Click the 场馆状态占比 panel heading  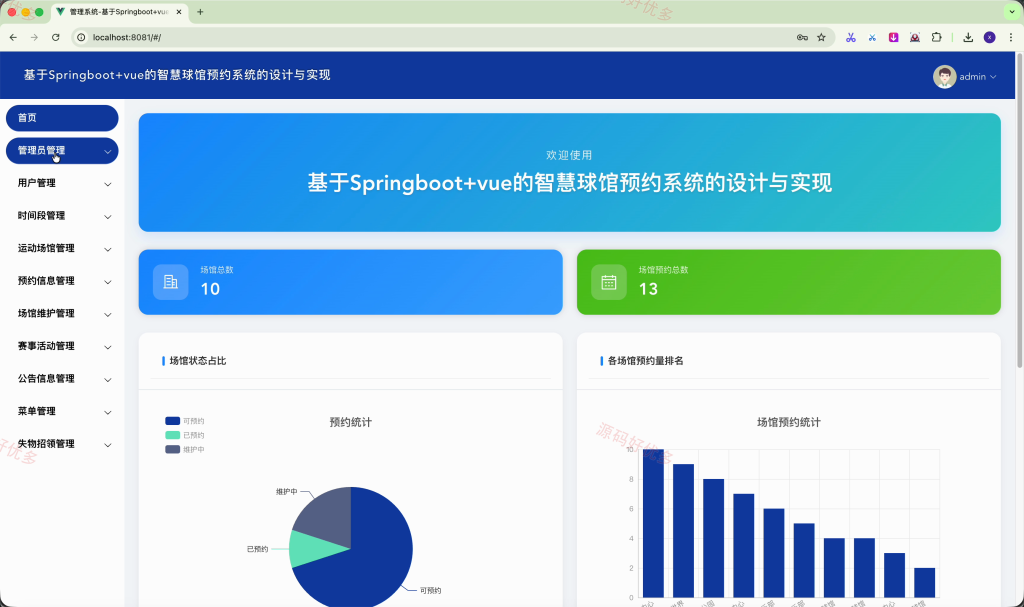(x=198, y=361)
